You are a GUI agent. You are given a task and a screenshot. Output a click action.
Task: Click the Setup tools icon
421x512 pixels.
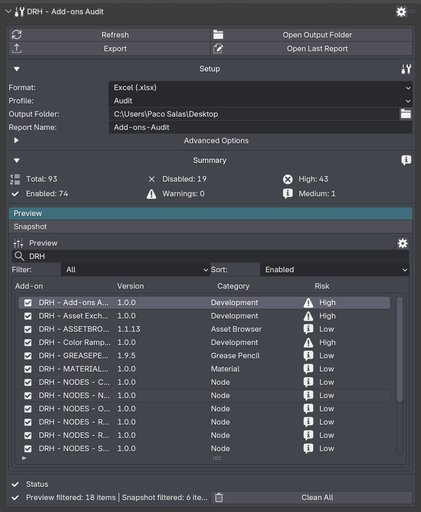406,69
